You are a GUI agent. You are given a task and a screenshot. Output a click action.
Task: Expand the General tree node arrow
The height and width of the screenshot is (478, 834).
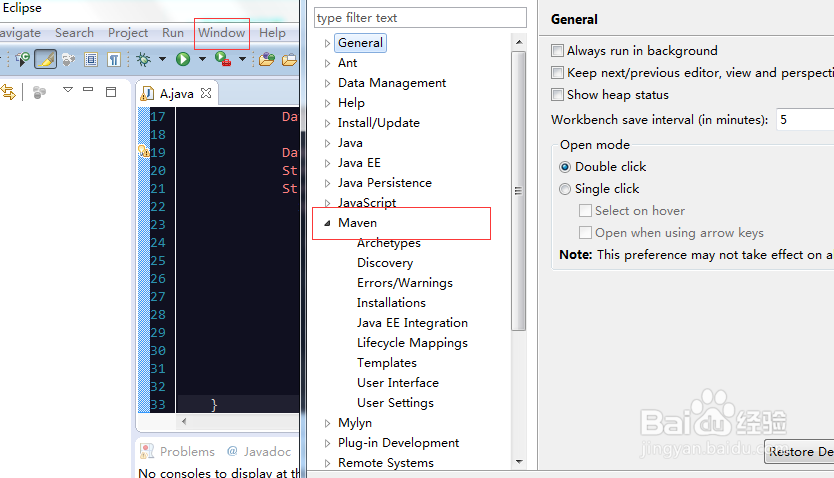click(x=327, y=43)
